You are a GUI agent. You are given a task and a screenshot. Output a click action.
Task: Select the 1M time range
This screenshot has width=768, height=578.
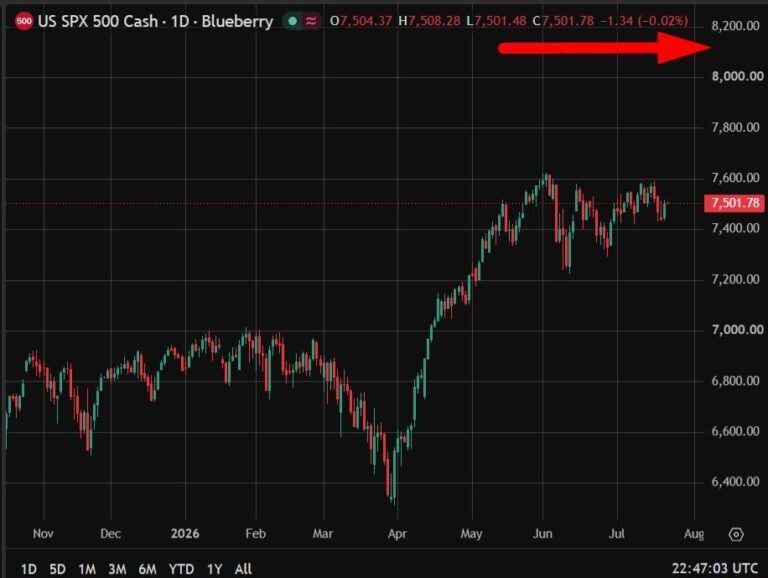tap(87, 569)
